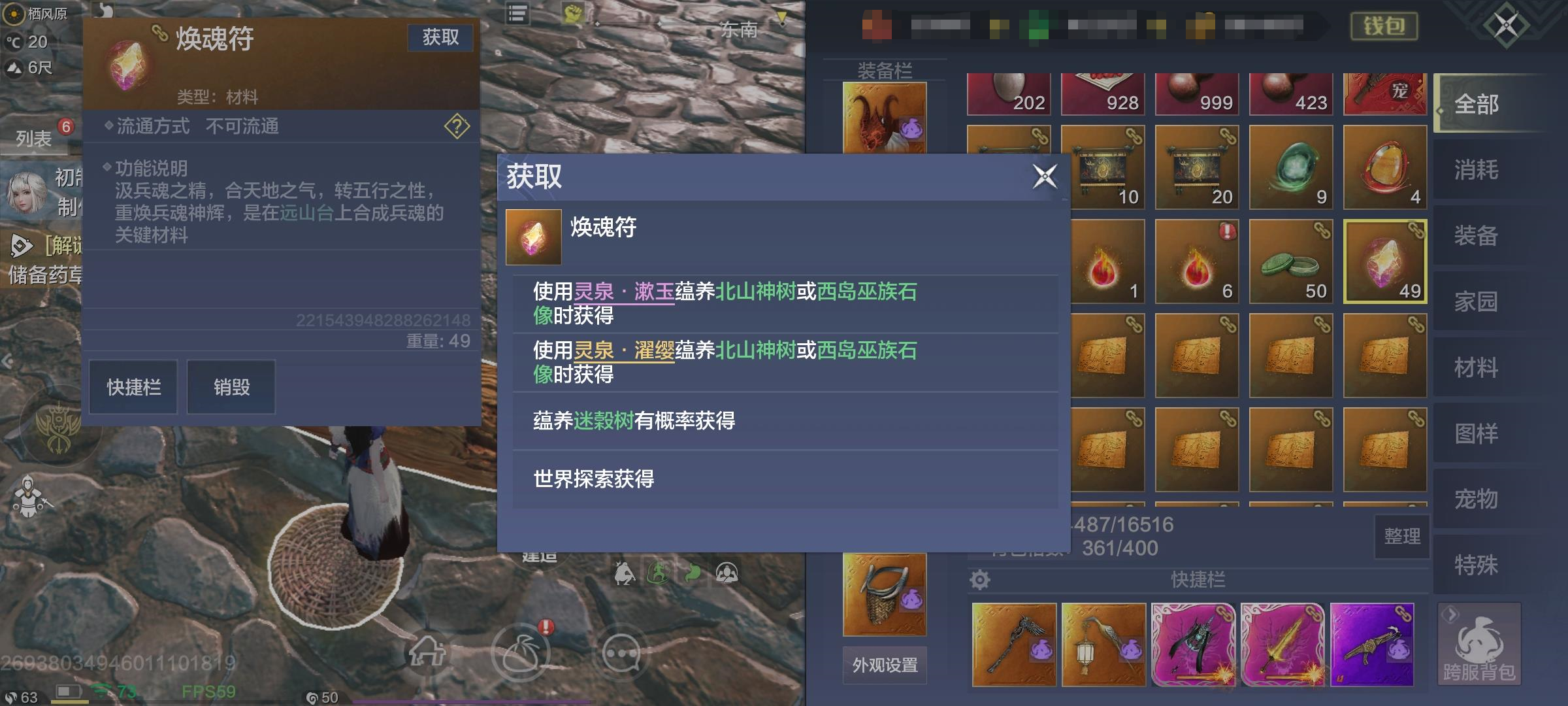Click the 灵泉·漱玉 item link
This screenshot has width=1568, height=706.
point(624,292)
